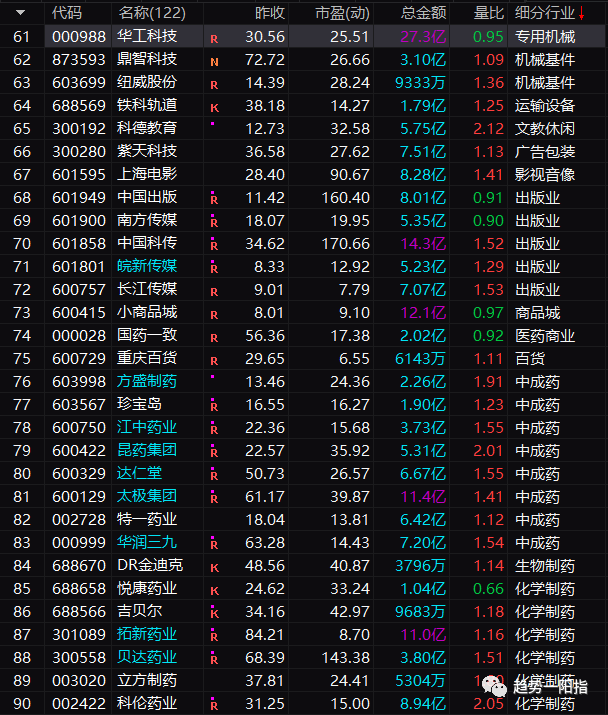Click R icon on 华润三九 row

[x=214, y=544]
